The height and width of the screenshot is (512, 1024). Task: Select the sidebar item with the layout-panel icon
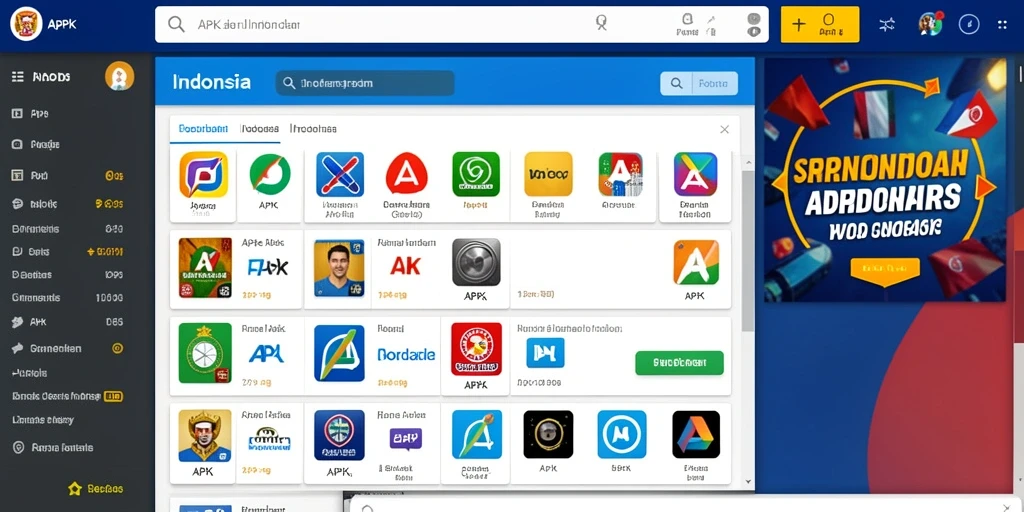click(x=68, y=175)
